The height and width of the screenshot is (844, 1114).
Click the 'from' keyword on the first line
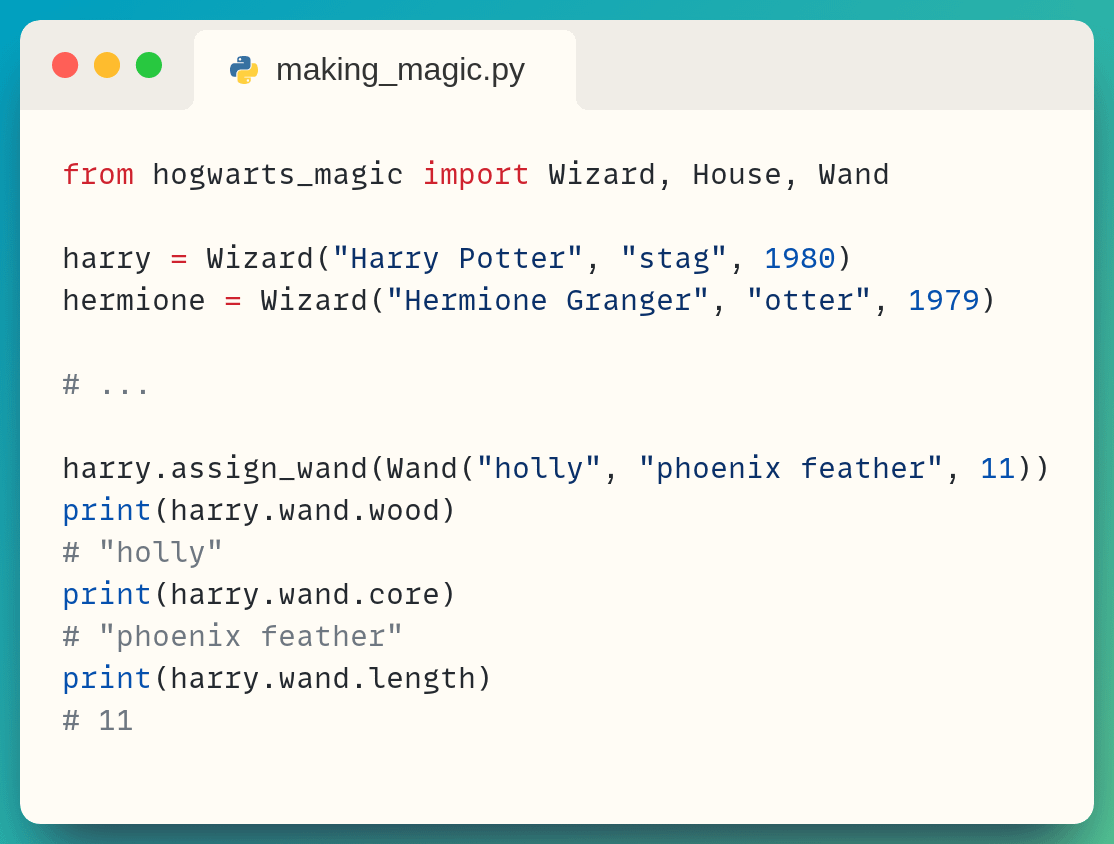tap(97, 175)
